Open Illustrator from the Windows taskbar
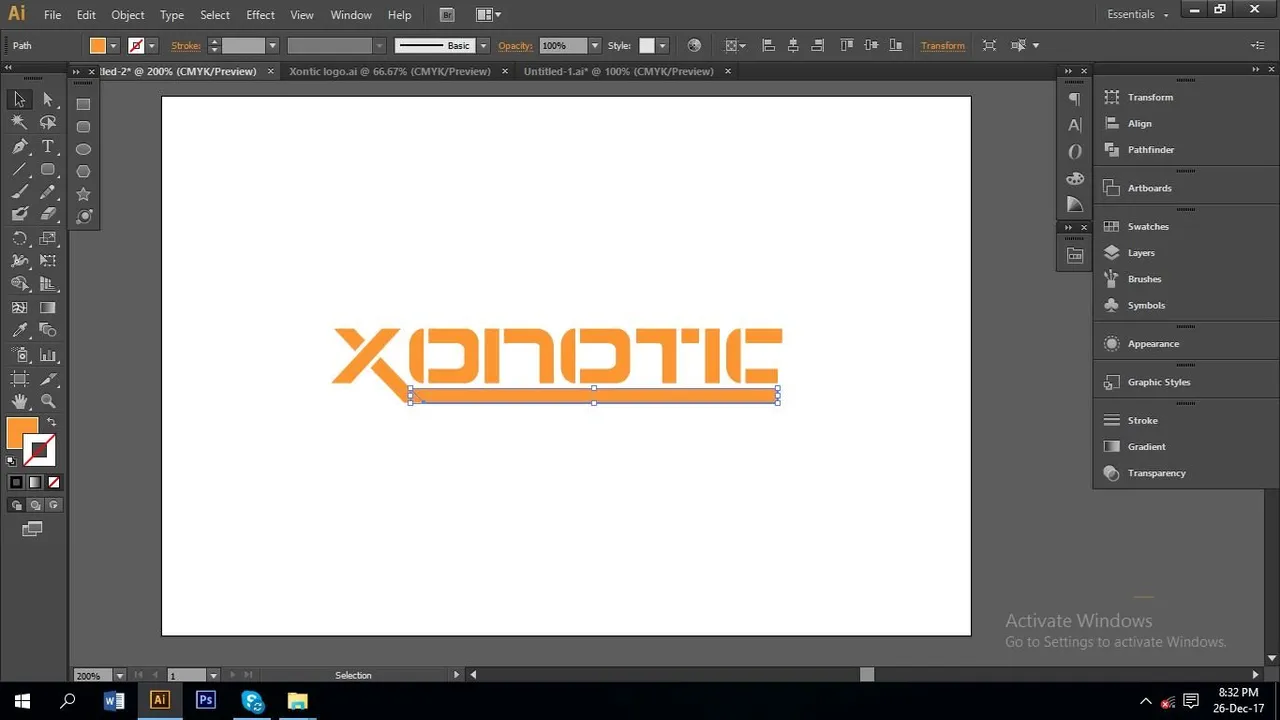The image size is (1280, 720). coord(160,700)
